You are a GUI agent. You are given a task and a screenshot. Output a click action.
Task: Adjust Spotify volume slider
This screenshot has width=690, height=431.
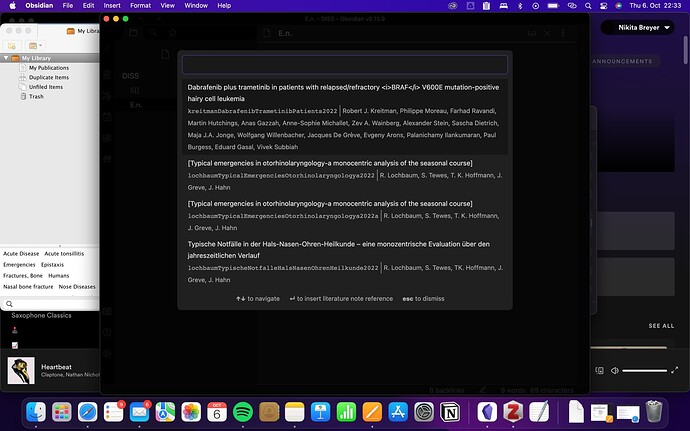[x=645, y=371]
